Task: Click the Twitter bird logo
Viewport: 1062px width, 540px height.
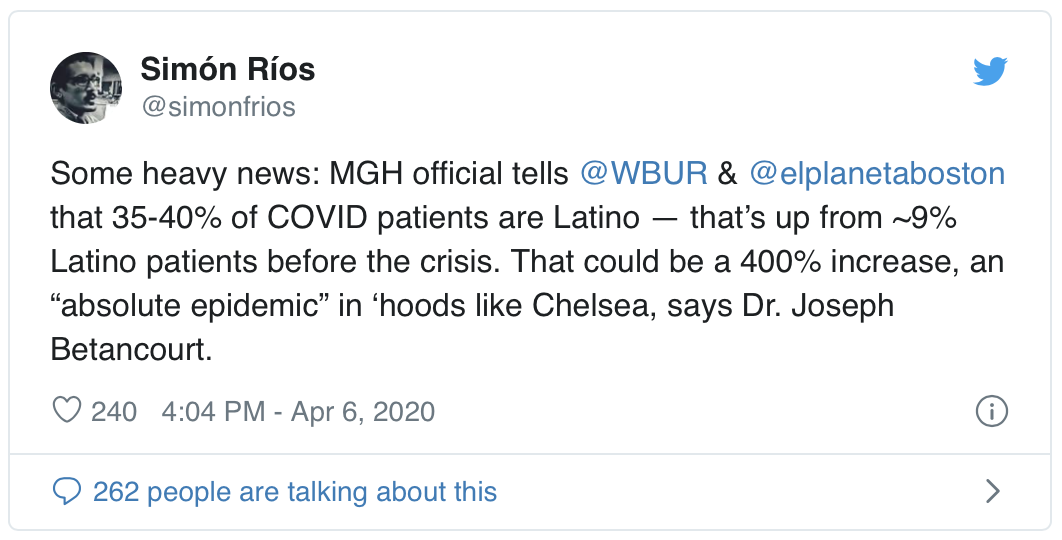Action: coord(990,71)
